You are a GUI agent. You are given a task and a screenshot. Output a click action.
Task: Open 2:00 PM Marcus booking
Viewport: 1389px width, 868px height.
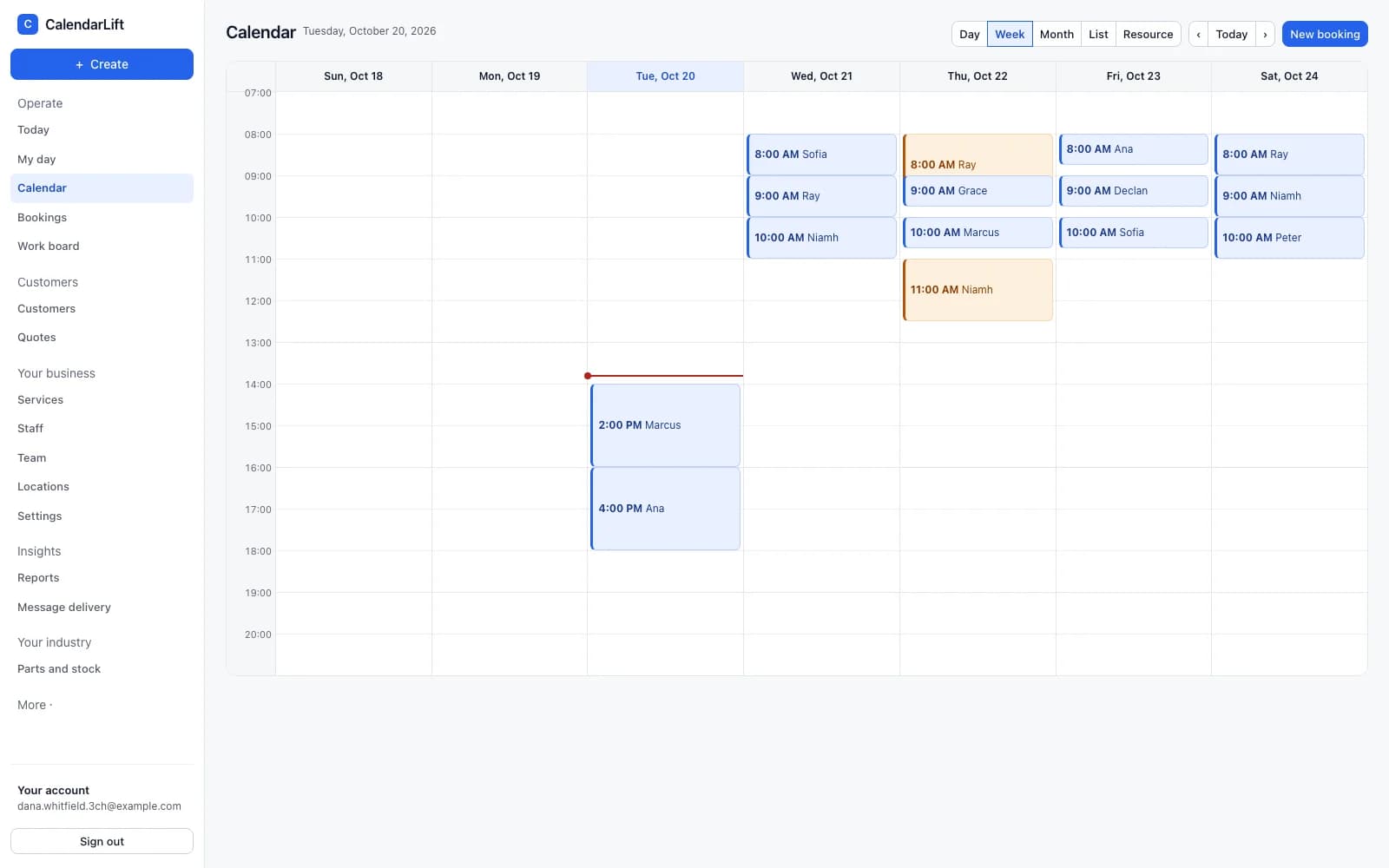pyautogui.click(x=665, y=425)
